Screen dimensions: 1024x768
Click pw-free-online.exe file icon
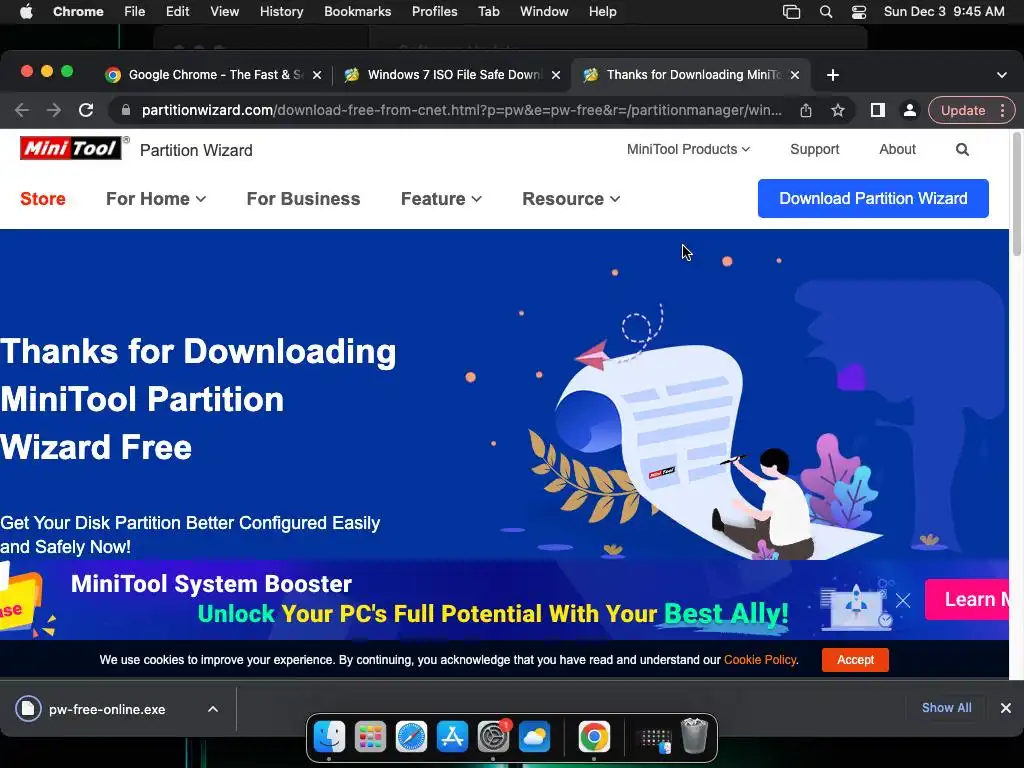tap(28, 709)
